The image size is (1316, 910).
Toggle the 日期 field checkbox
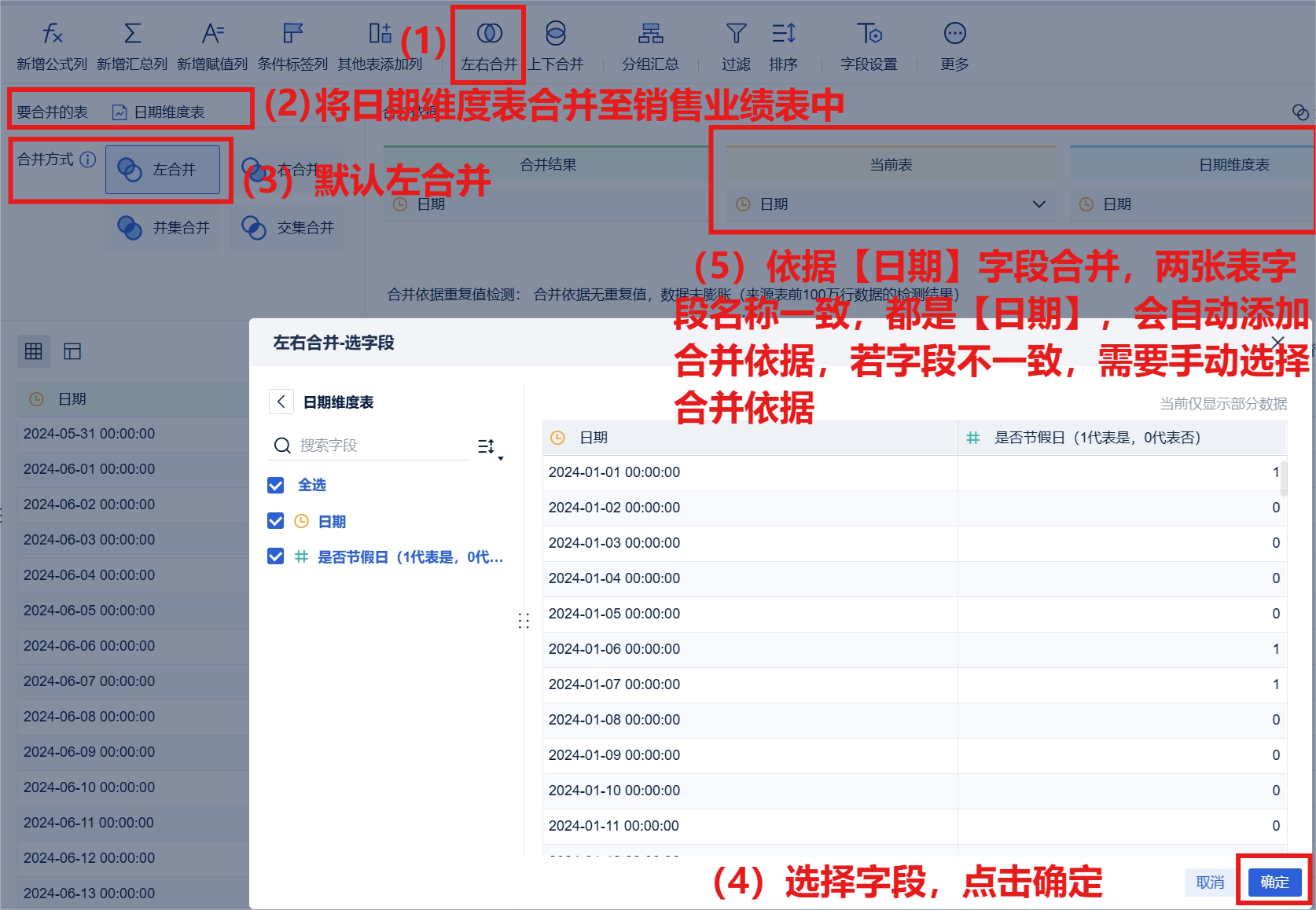(276, 521)
